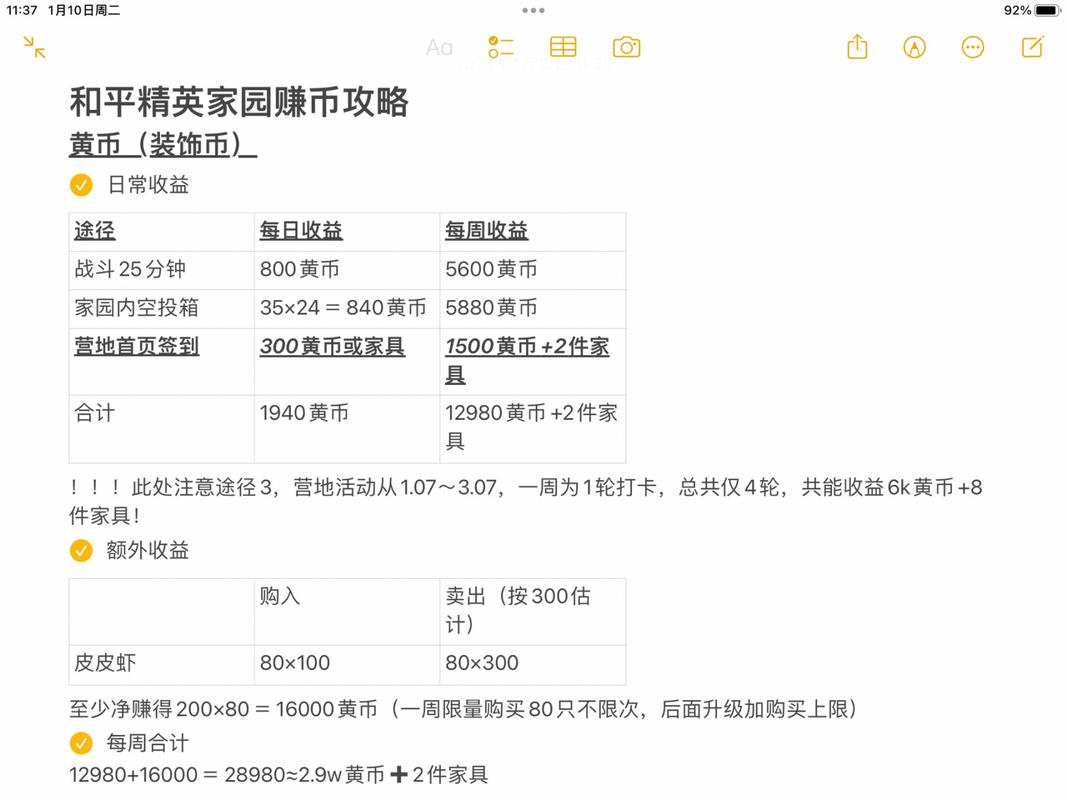The height and width of the screenshot is (800, 1067).
Task: Tap the 皮皮虾 cell
Action: [161, 665]
